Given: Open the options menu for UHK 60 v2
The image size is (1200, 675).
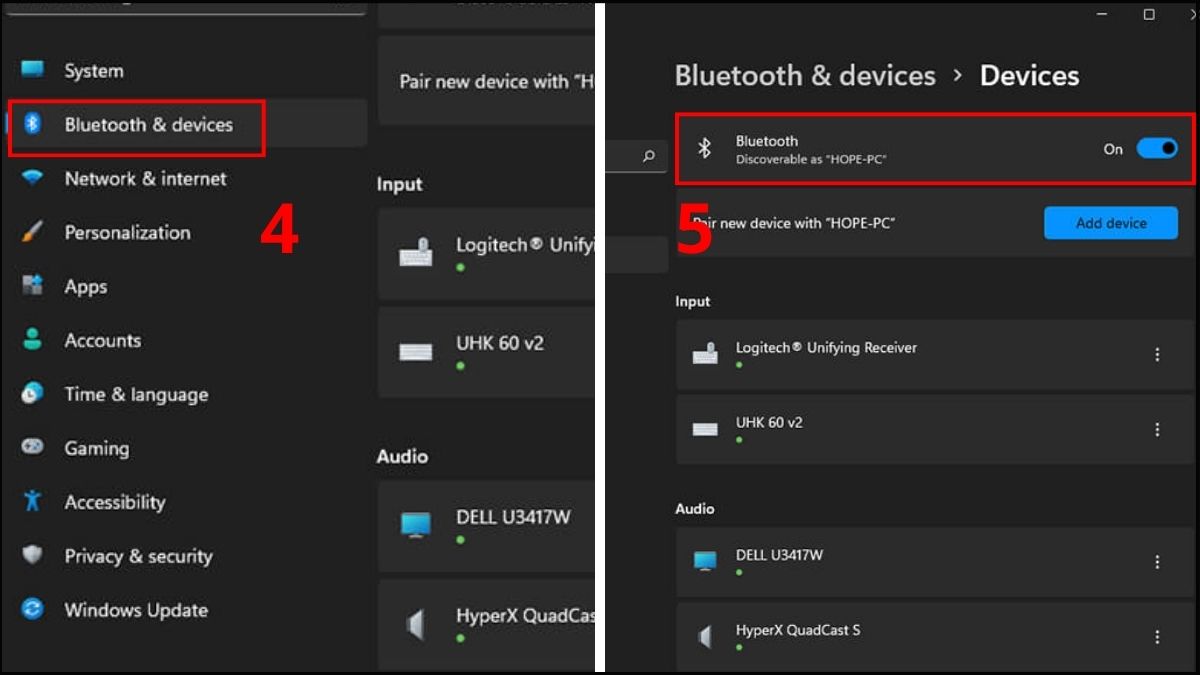Looking at the screenshot, I should coord(1158,430).
